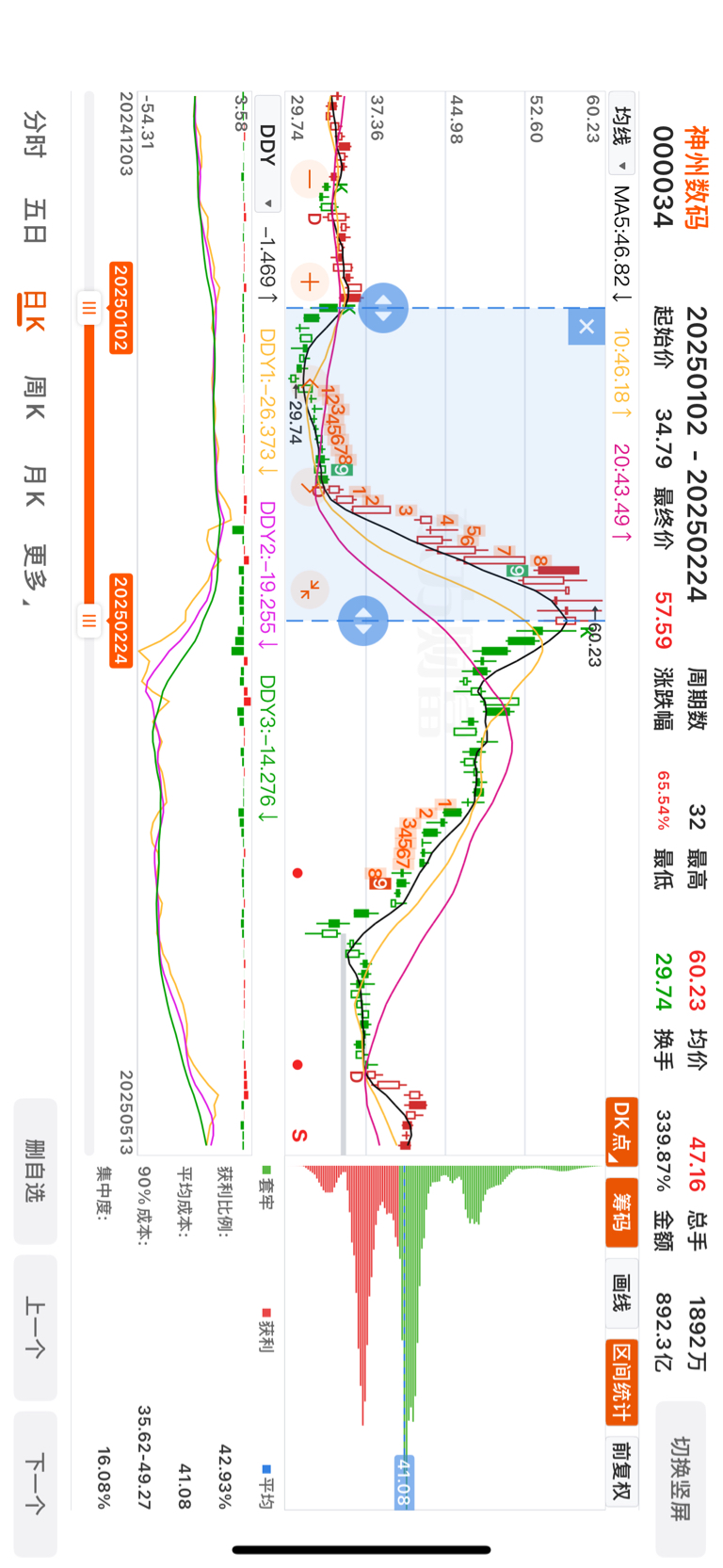Open the 均线 indicator dropdown
The image size is (723, 1568).
click(x=621, y=137)
